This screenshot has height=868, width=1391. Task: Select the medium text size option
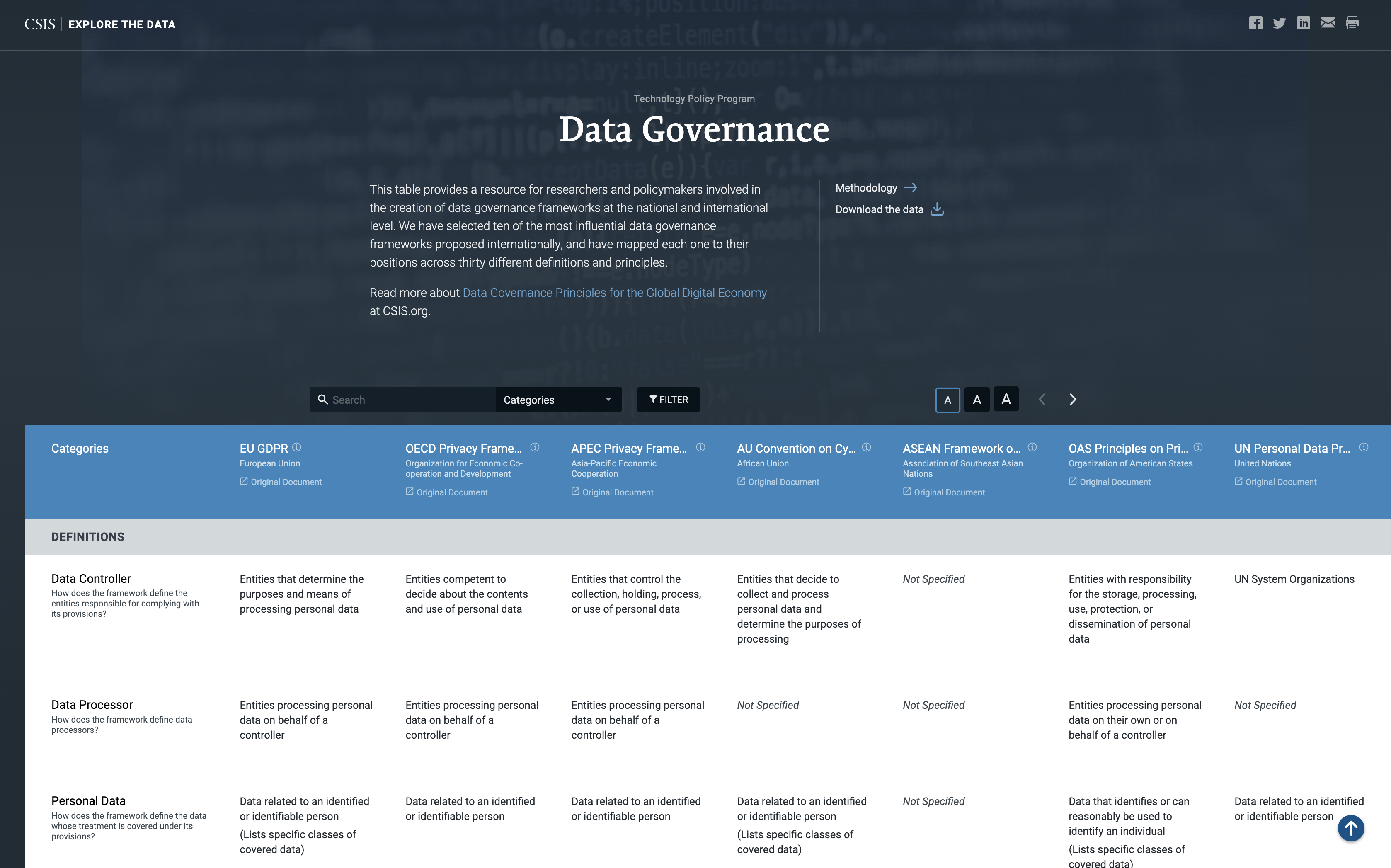click(x=977, y=399)
